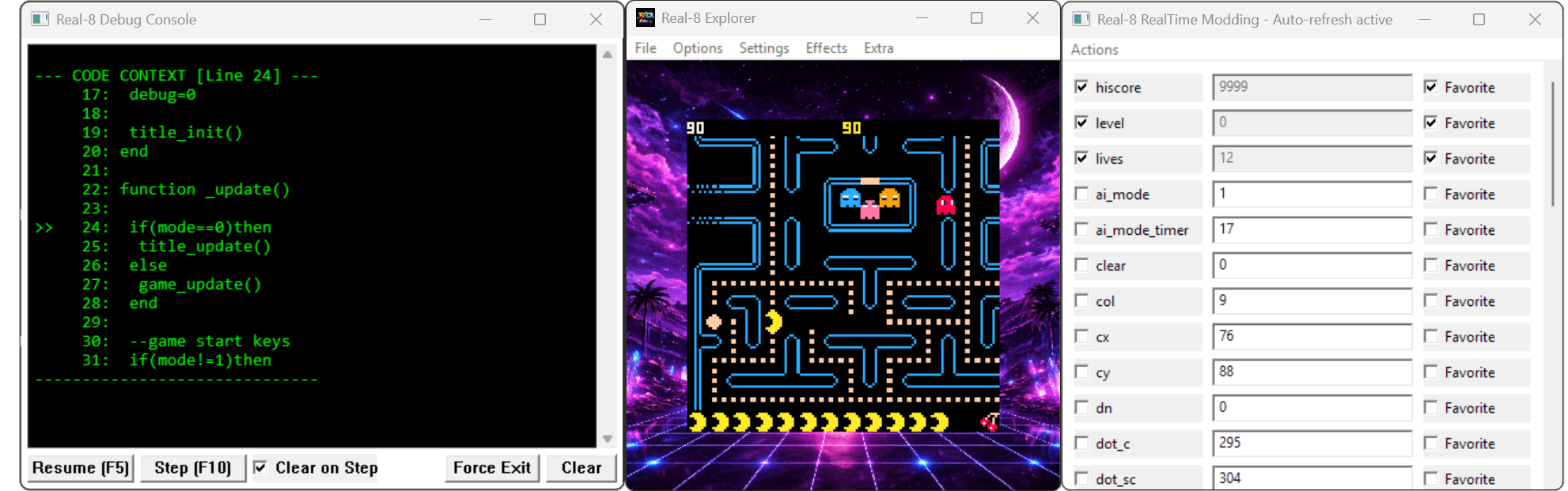Check the dn variable checkbox

[1081, 407]
